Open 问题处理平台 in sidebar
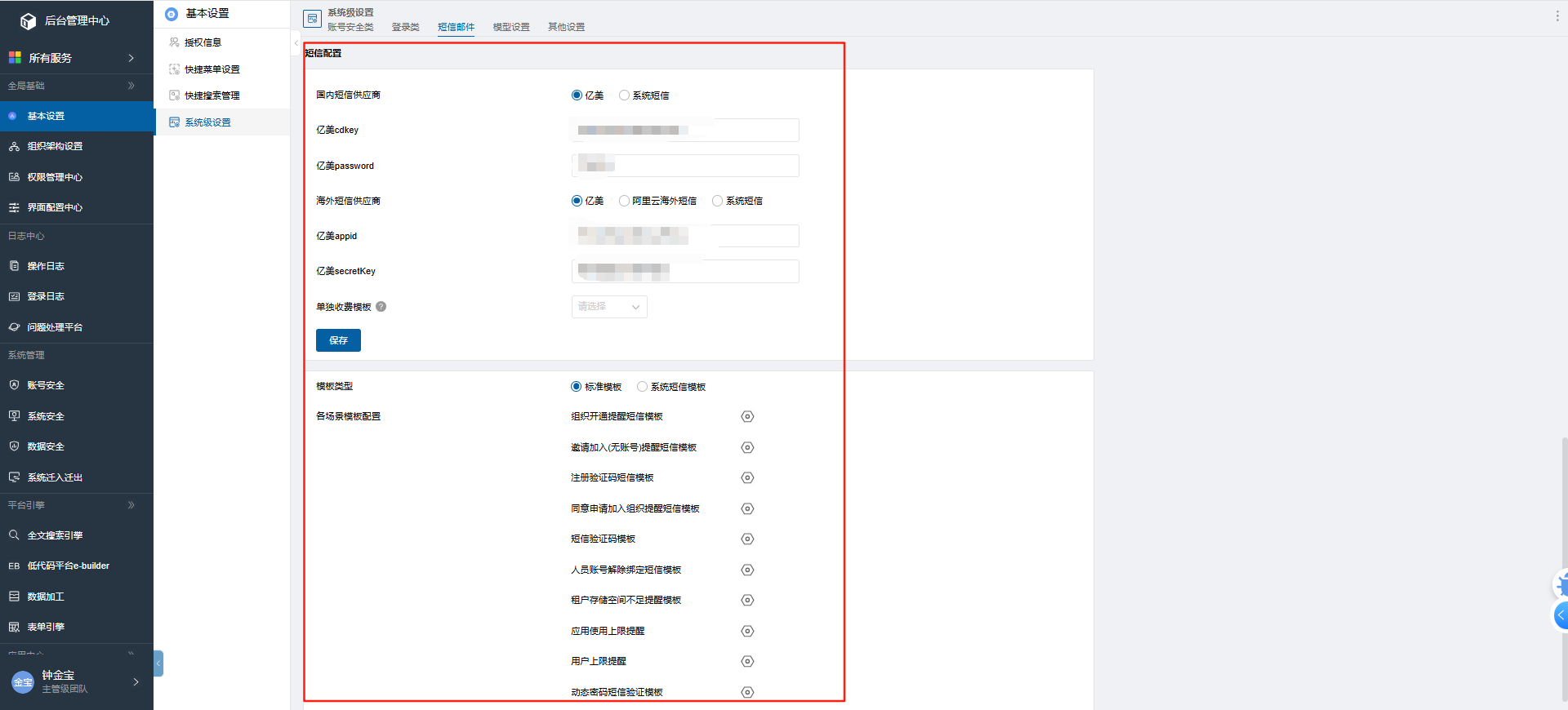This screenshot has height=710, width=1568. 77,327
